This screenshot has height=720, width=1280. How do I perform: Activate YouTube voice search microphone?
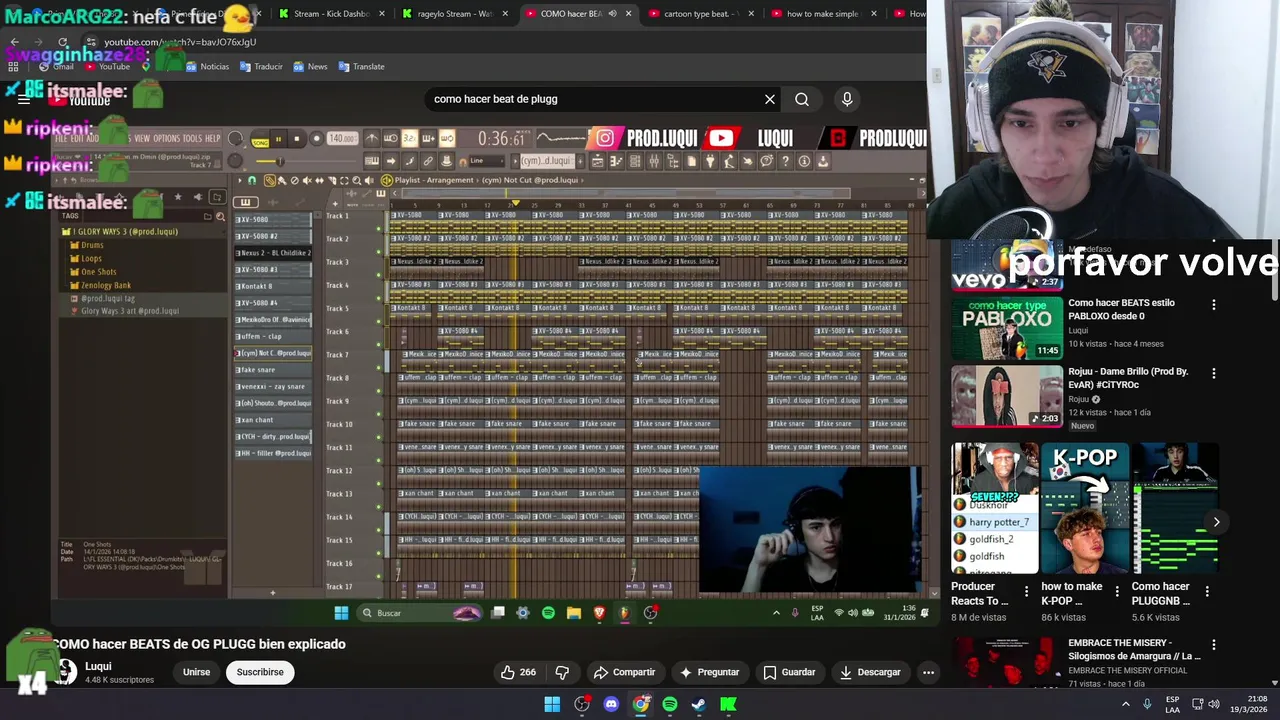(x=847, y=99)
